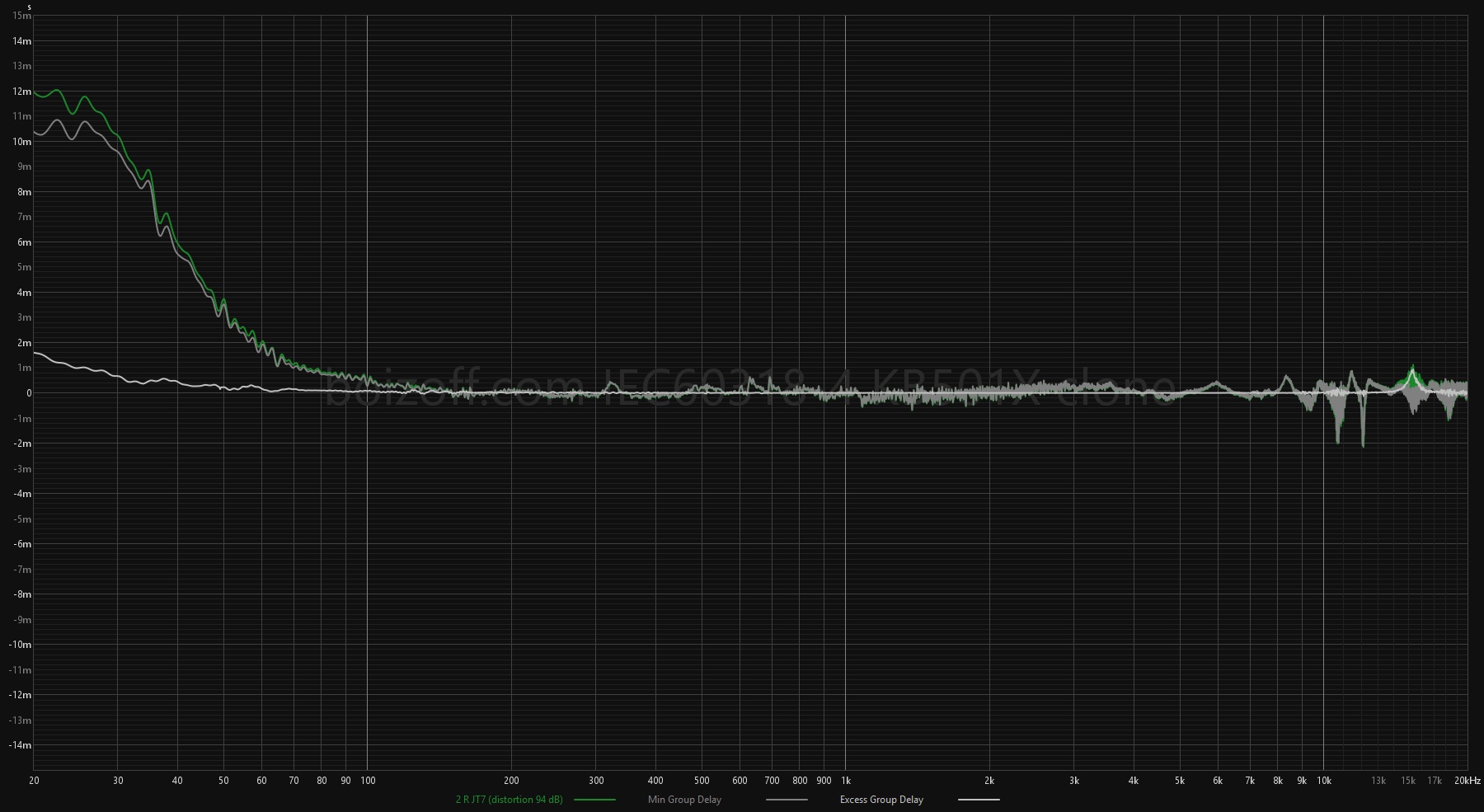The height and width of the screenshot is (812, 1484).
Task: Click the 5k frequency axis label
Action: tap(1179, 781)
